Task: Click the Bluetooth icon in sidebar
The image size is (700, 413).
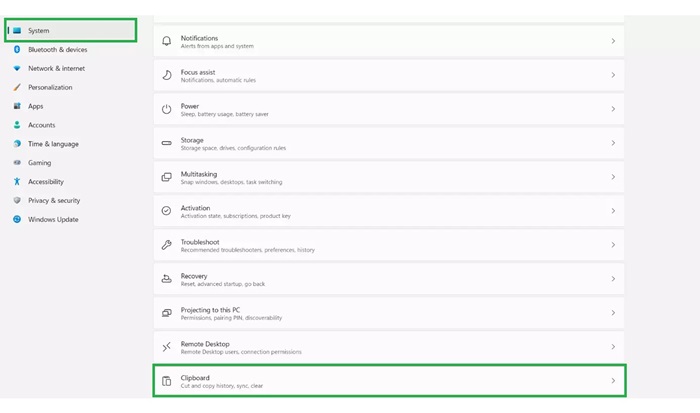Action: click(x=17, y=50)
